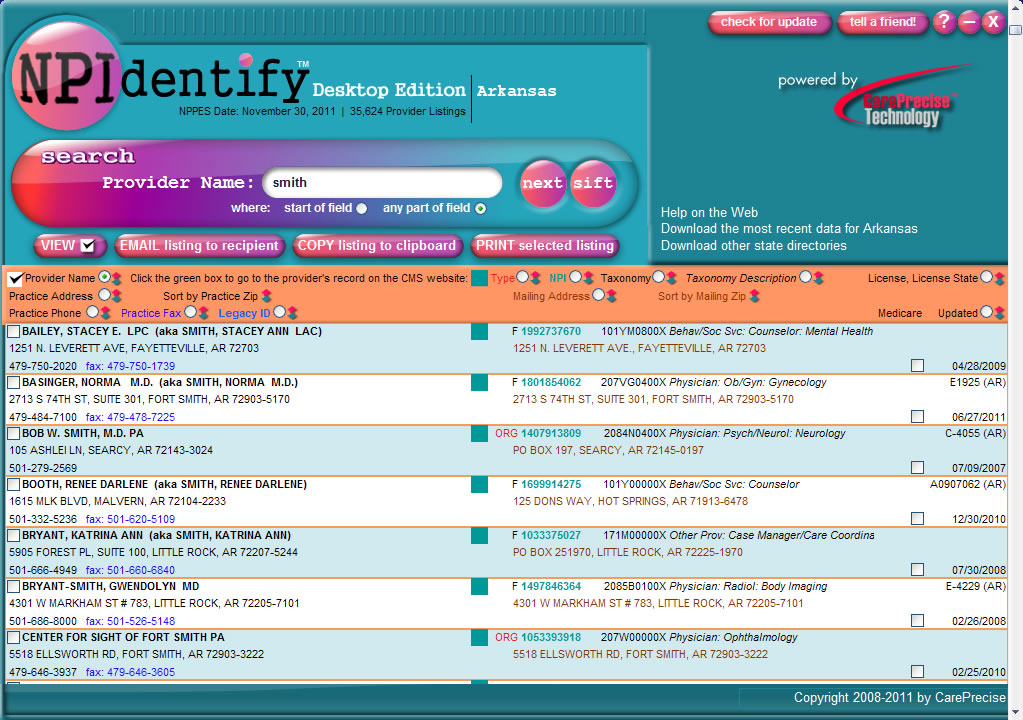
Task: Click 'COPY listing to clipboard' button
Action: [x=377, y=246]
